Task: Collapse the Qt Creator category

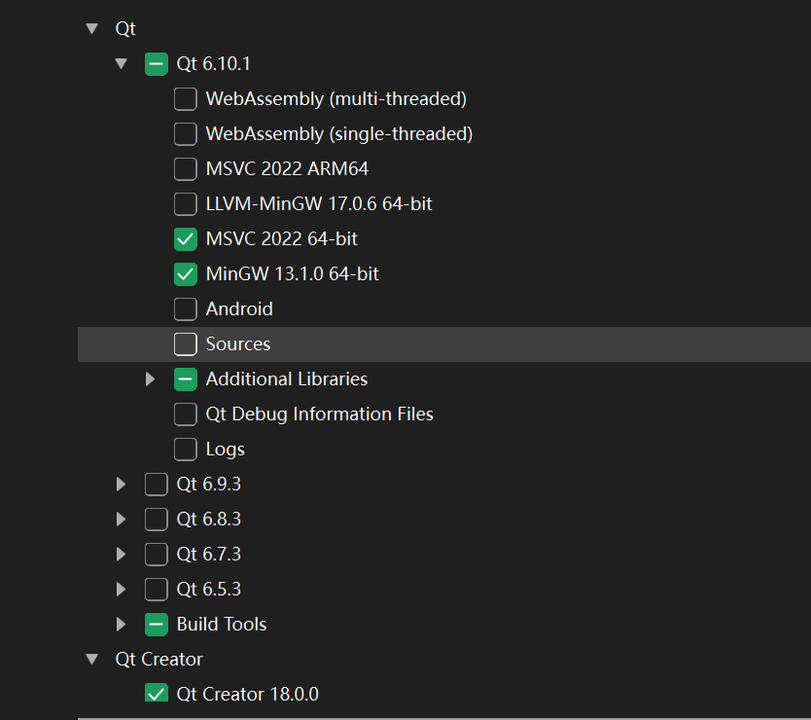Action: [93, 659]
